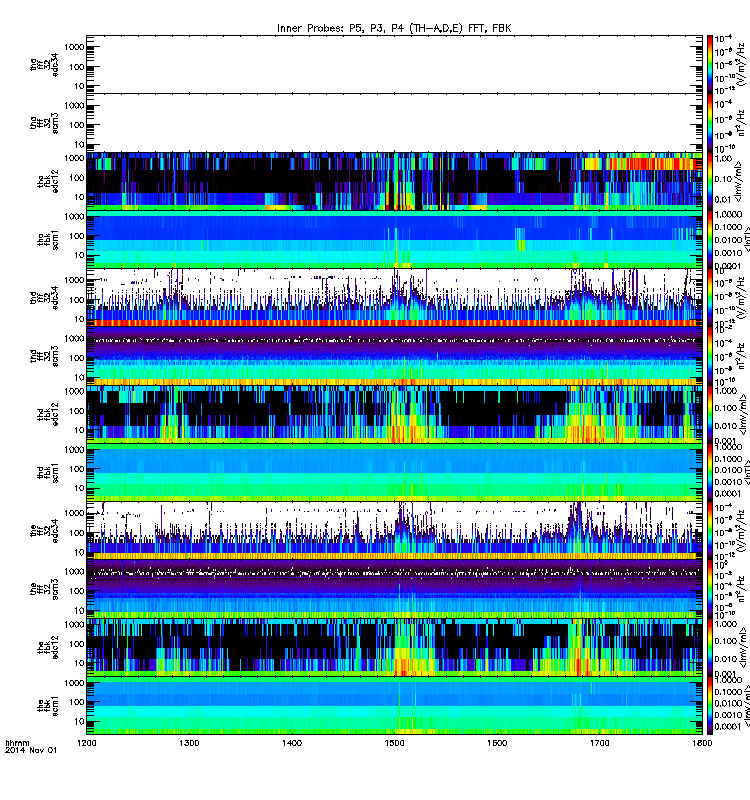Click the "2014 Nov 01" date label

[31, 750]
